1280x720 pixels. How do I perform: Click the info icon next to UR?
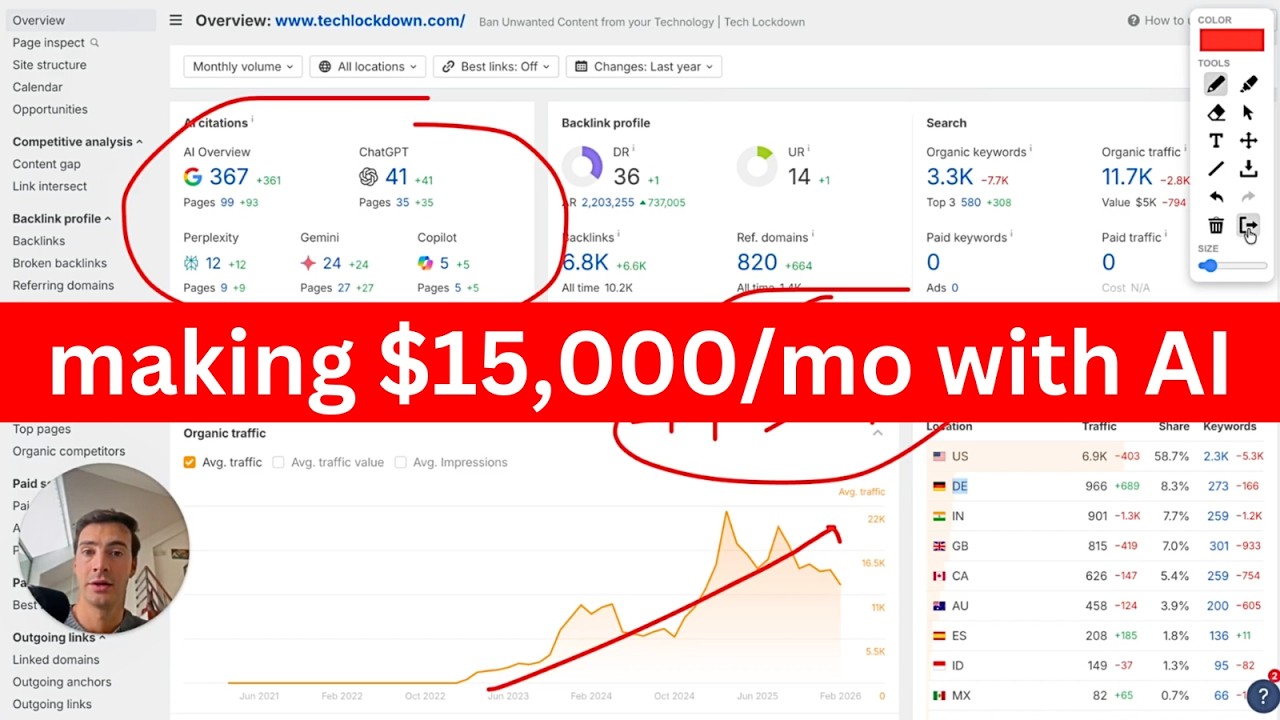pyautogui.click(x=809, y=149)
